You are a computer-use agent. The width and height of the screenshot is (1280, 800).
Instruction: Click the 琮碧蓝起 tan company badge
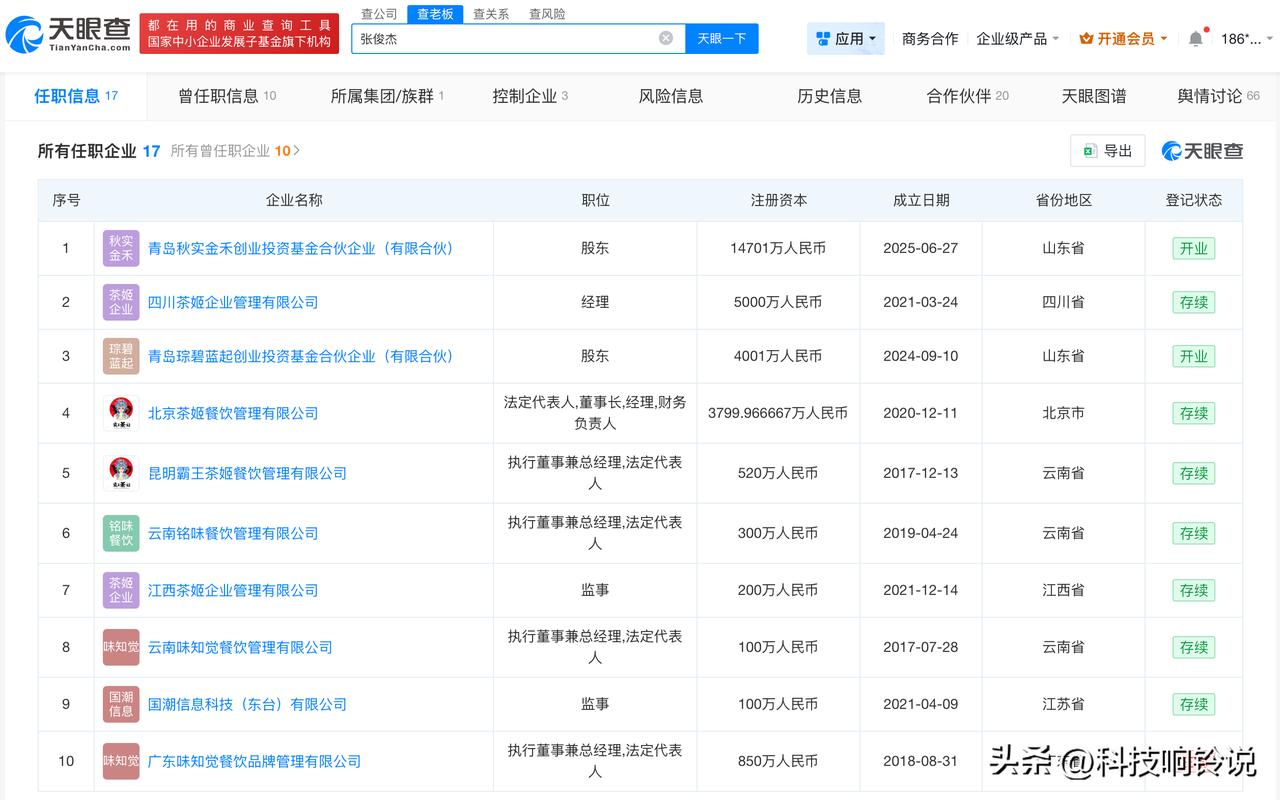tap(121, 356)
